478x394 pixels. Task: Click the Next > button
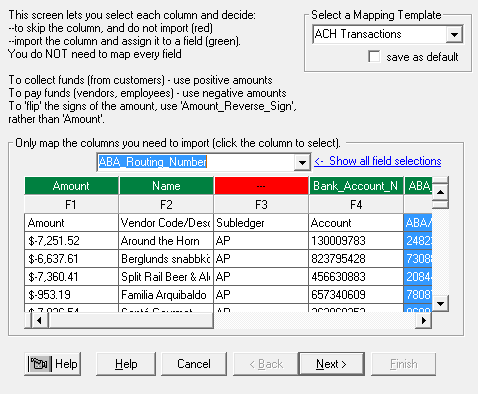(331, 364)
